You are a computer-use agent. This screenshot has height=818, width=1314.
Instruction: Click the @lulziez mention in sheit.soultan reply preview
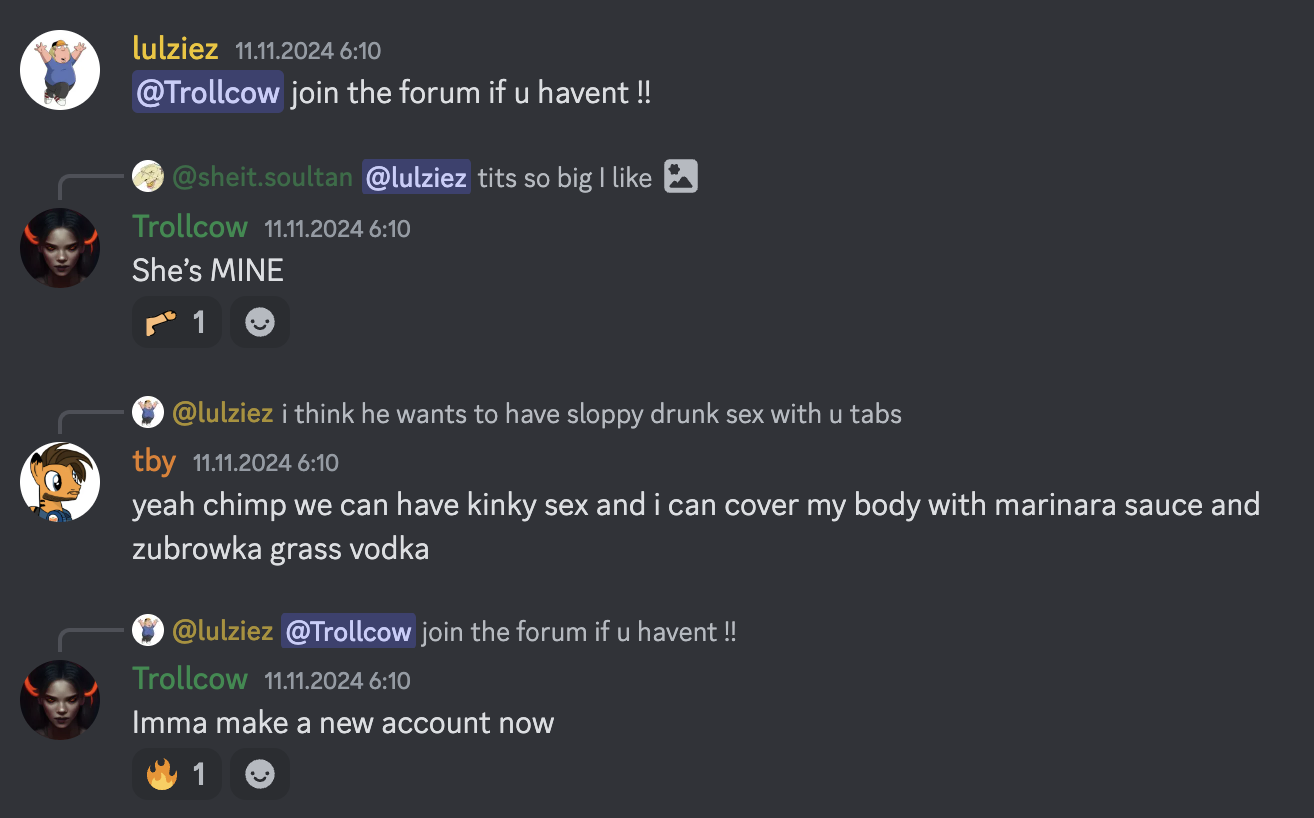click(416, 178)
